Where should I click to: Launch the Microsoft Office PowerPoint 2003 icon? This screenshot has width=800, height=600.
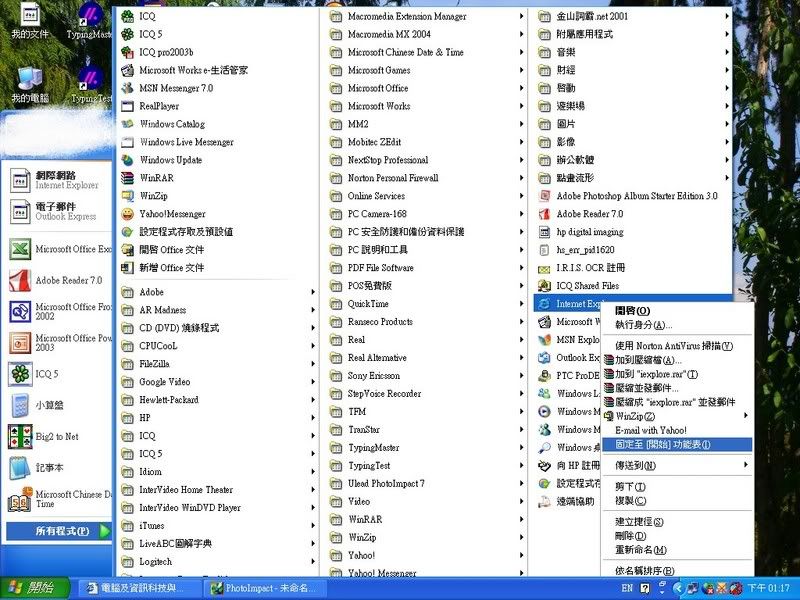20,342
